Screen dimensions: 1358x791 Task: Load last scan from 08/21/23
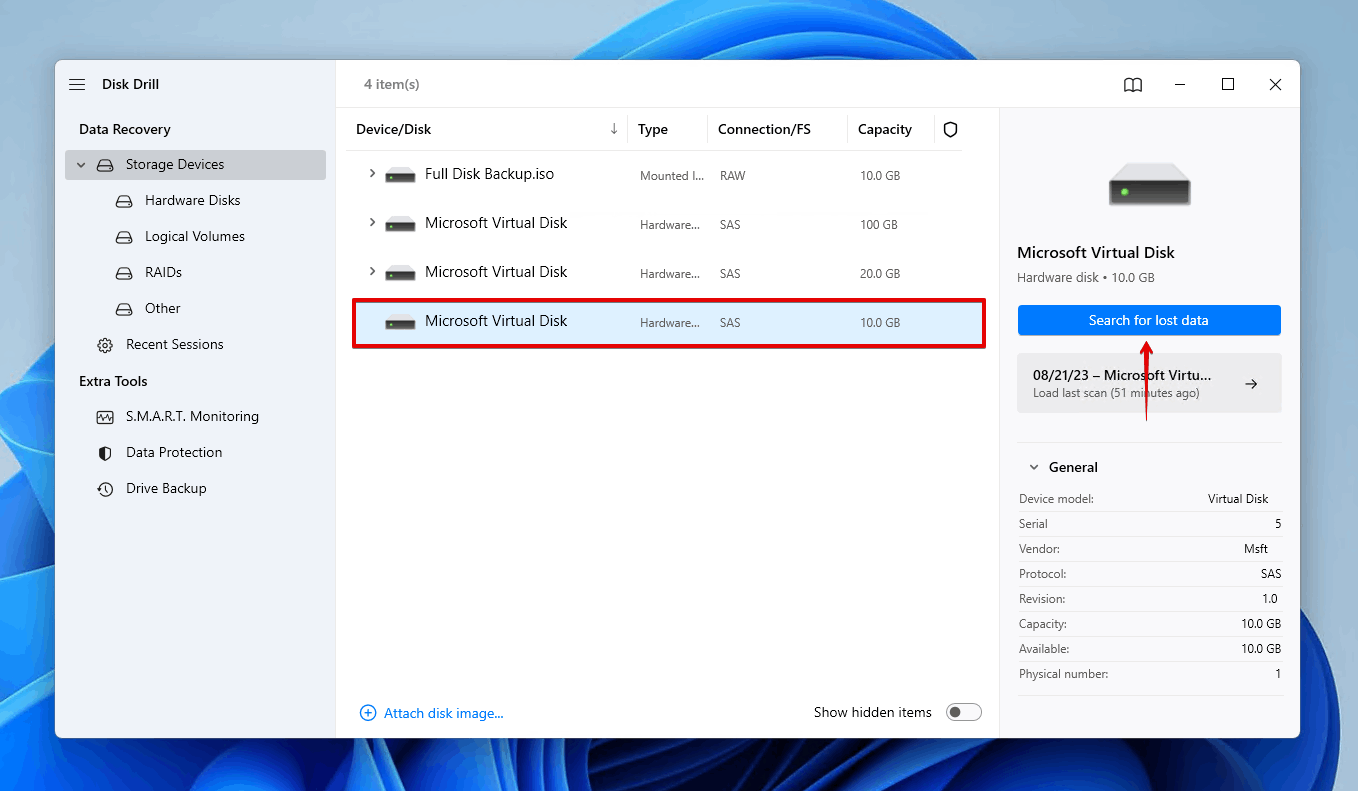pyautogui.click(x=1149, y=383)
